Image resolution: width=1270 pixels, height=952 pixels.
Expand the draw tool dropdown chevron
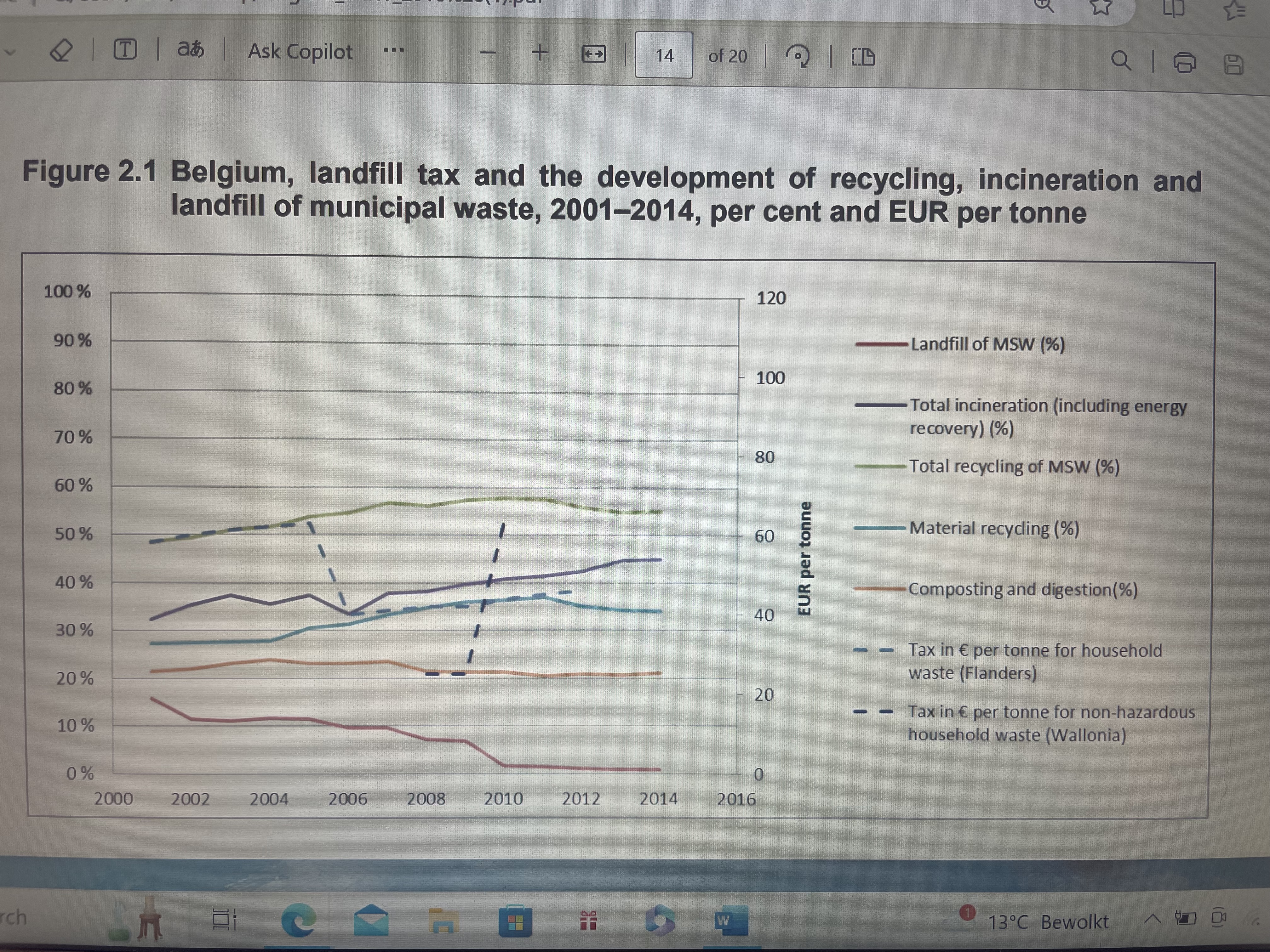9,52
